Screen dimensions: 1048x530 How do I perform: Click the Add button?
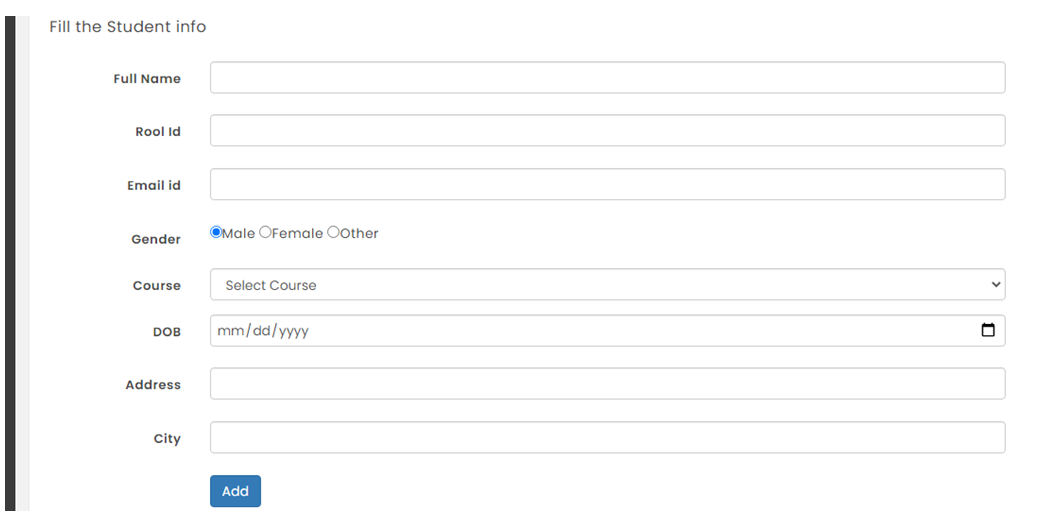pos(235,491)
